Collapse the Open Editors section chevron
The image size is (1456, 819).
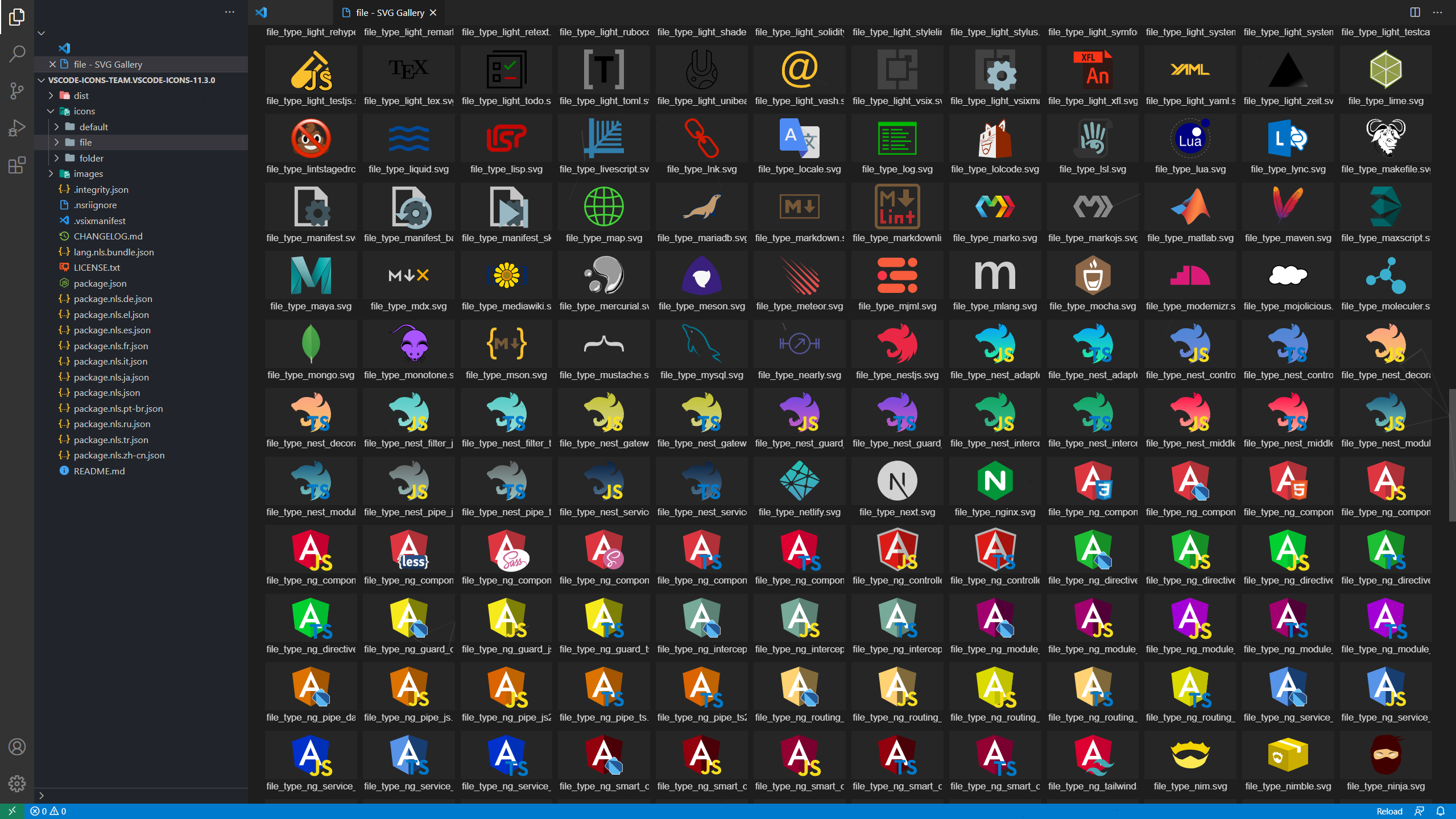42,33
